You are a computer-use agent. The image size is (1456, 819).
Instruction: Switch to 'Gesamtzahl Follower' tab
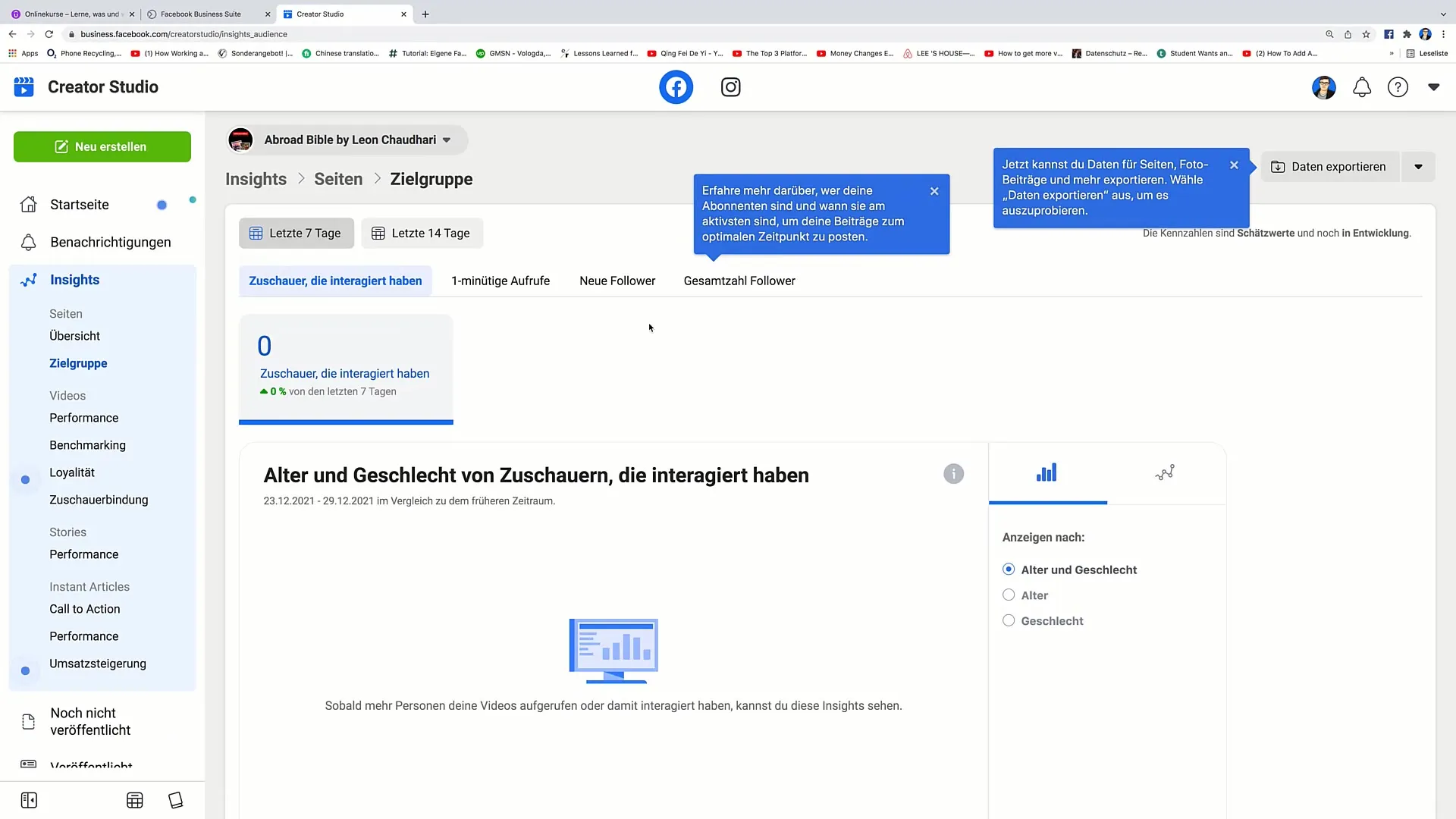click(739, 280)
